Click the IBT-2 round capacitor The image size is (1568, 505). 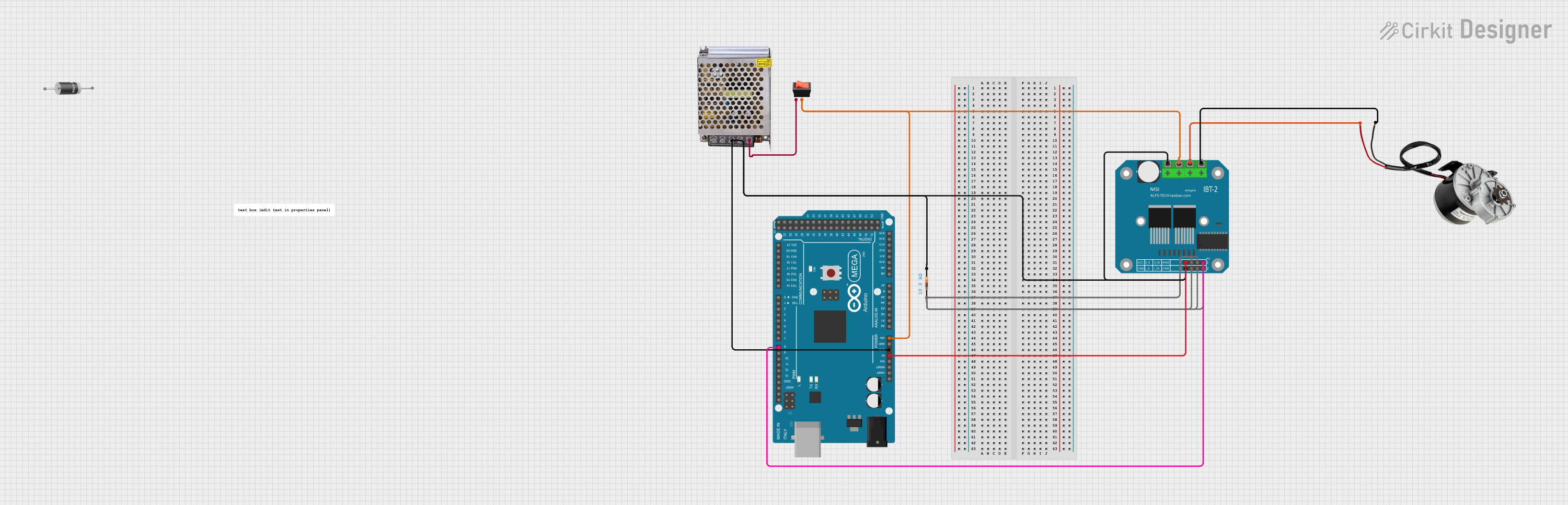point(1149,172)
